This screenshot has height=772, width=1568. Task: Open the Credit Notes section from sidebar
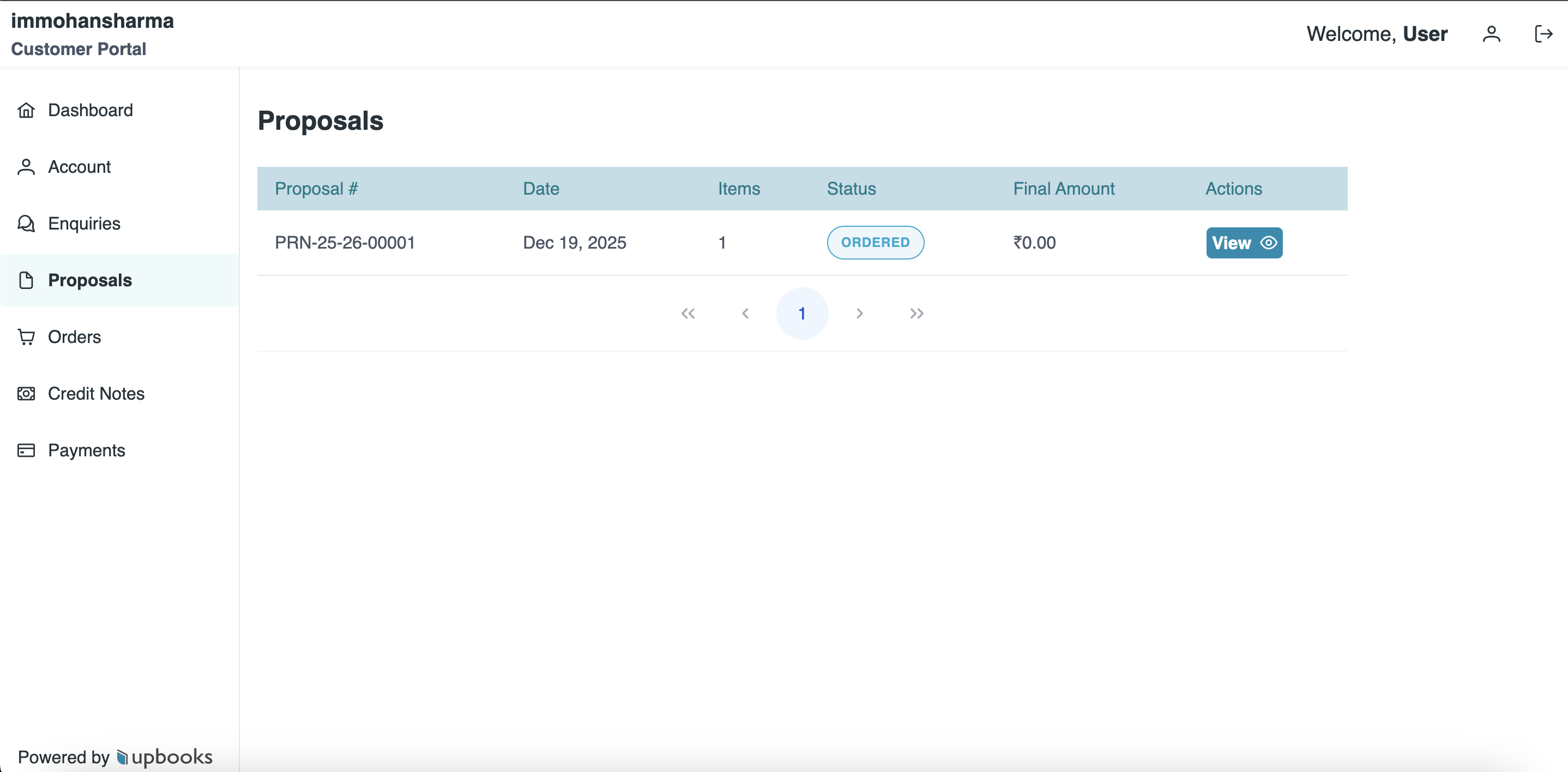point(96,393)
